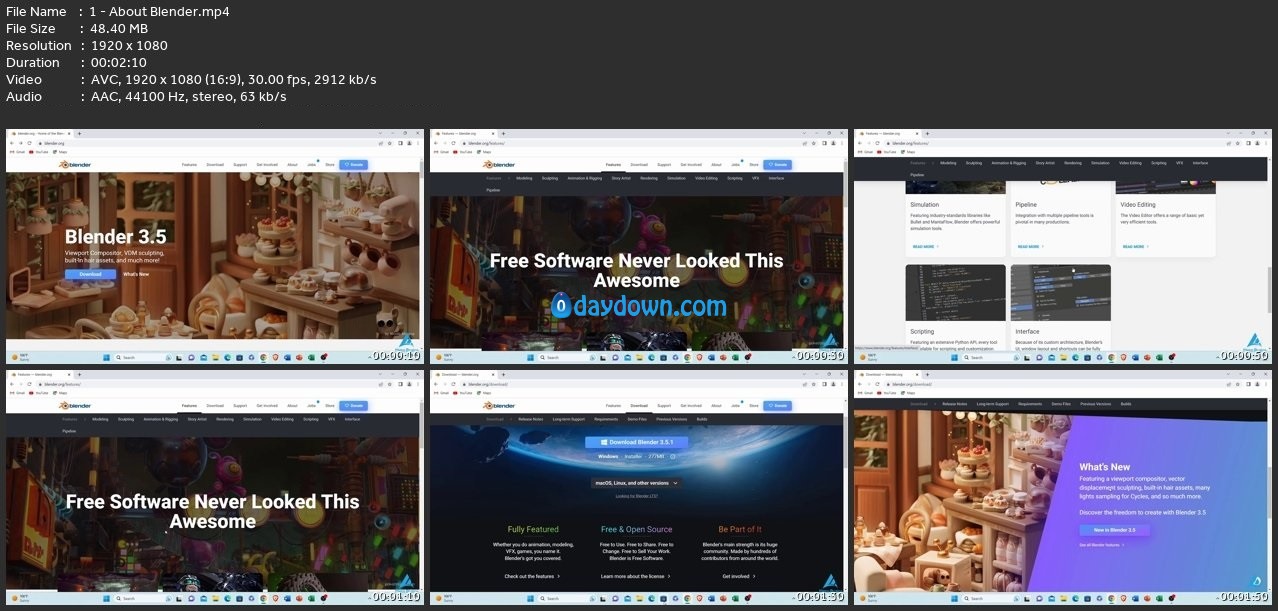The width and height of the screenshot is (1278, 611).
Task: In the 00:00:10 frame, click the bookmark star icon
Action: (x=390, y=144)
